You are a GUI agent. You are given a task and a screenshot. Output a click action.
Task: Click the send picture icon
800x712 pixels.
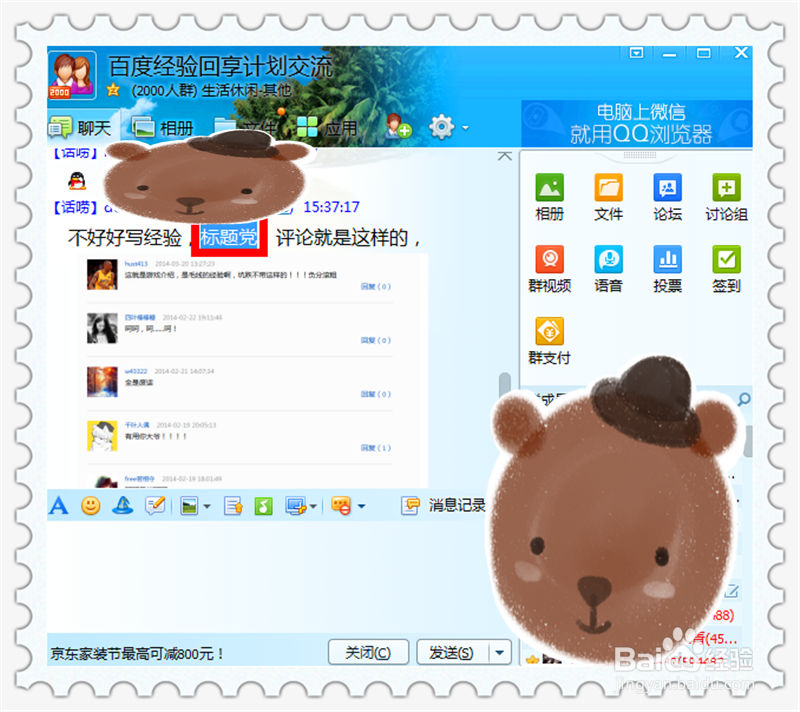(x=189, y=506)
